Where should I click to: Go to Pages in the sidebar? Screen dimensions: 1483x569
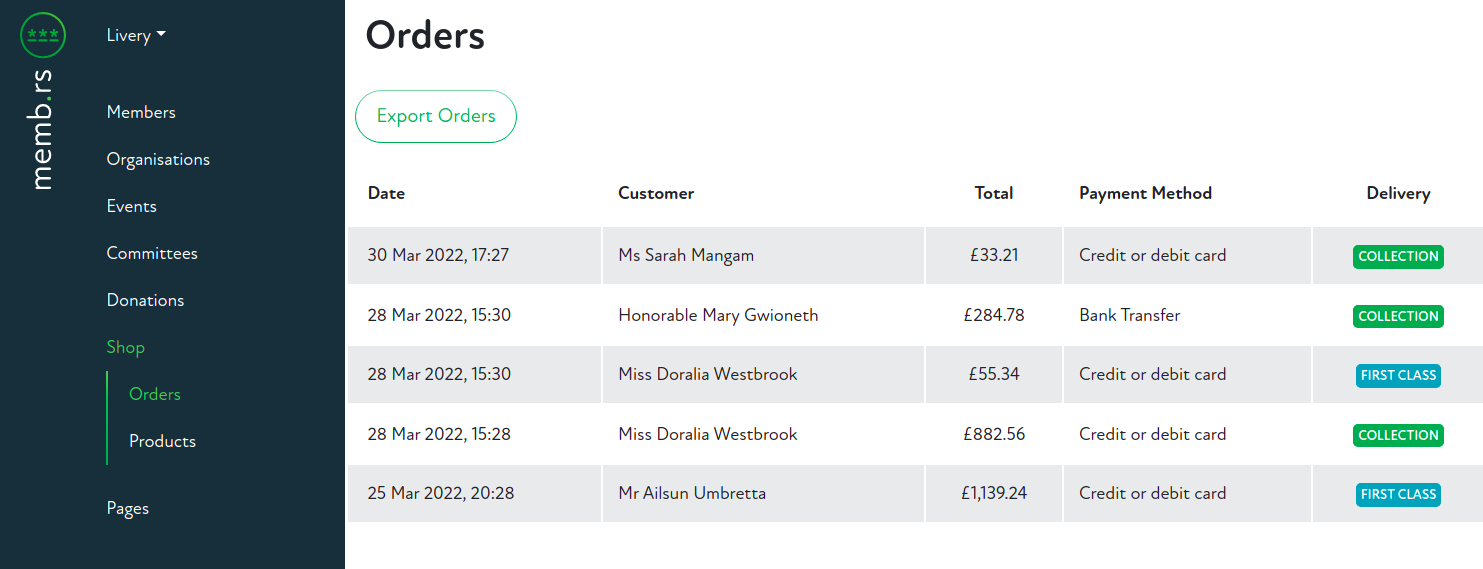click(128, 508)
